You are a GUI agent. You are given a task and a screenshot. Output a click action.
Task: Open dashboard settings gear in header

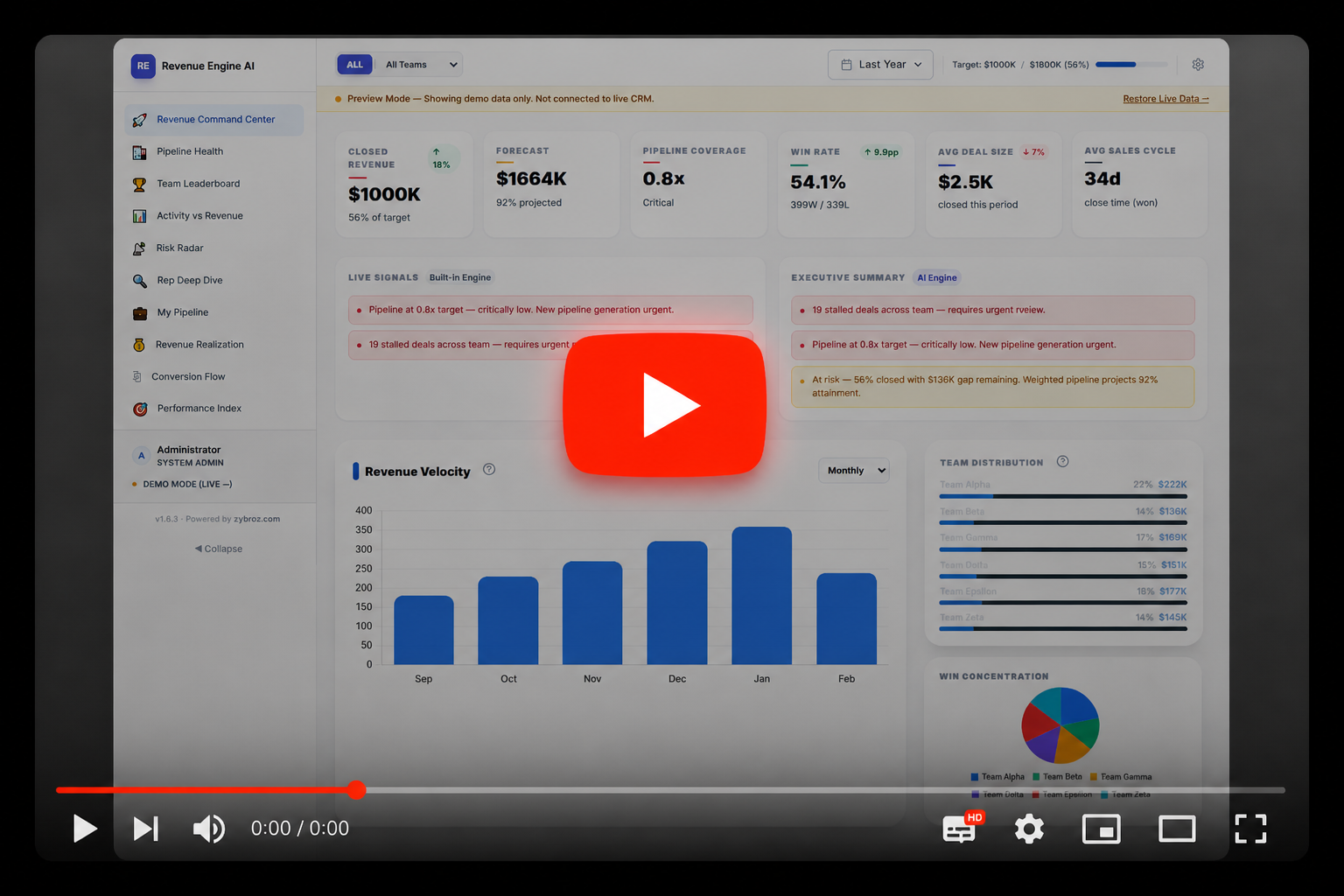click(1198, 65)
